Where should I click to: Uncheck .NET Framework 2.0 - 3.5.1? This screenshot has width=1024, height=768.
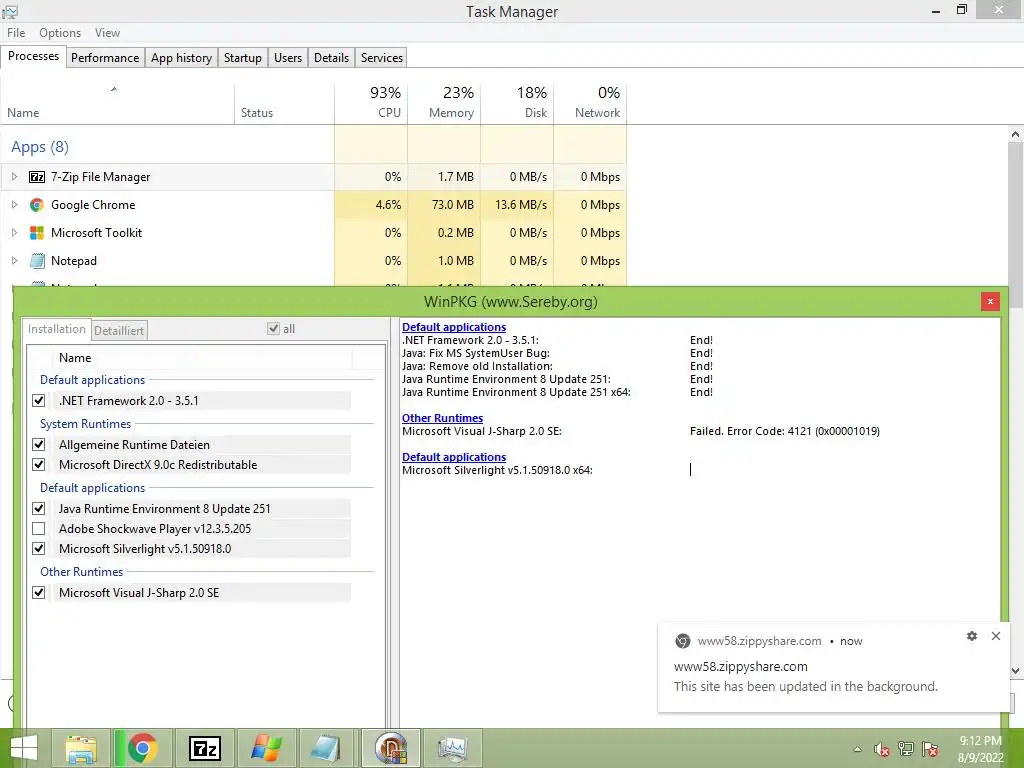coord(39,401)
